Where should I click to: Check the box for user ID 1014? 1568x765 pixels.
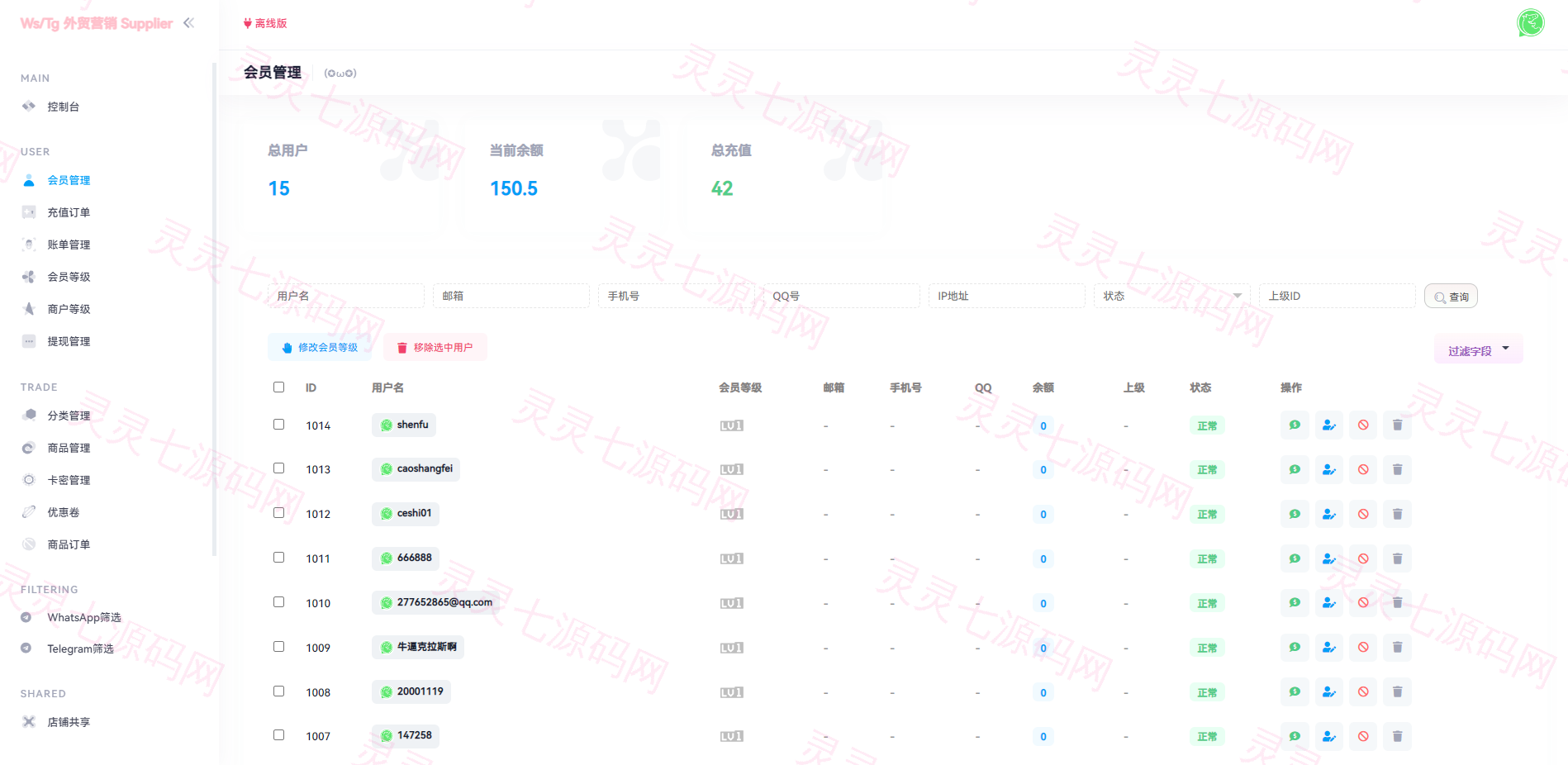click(x=279, y=425)
